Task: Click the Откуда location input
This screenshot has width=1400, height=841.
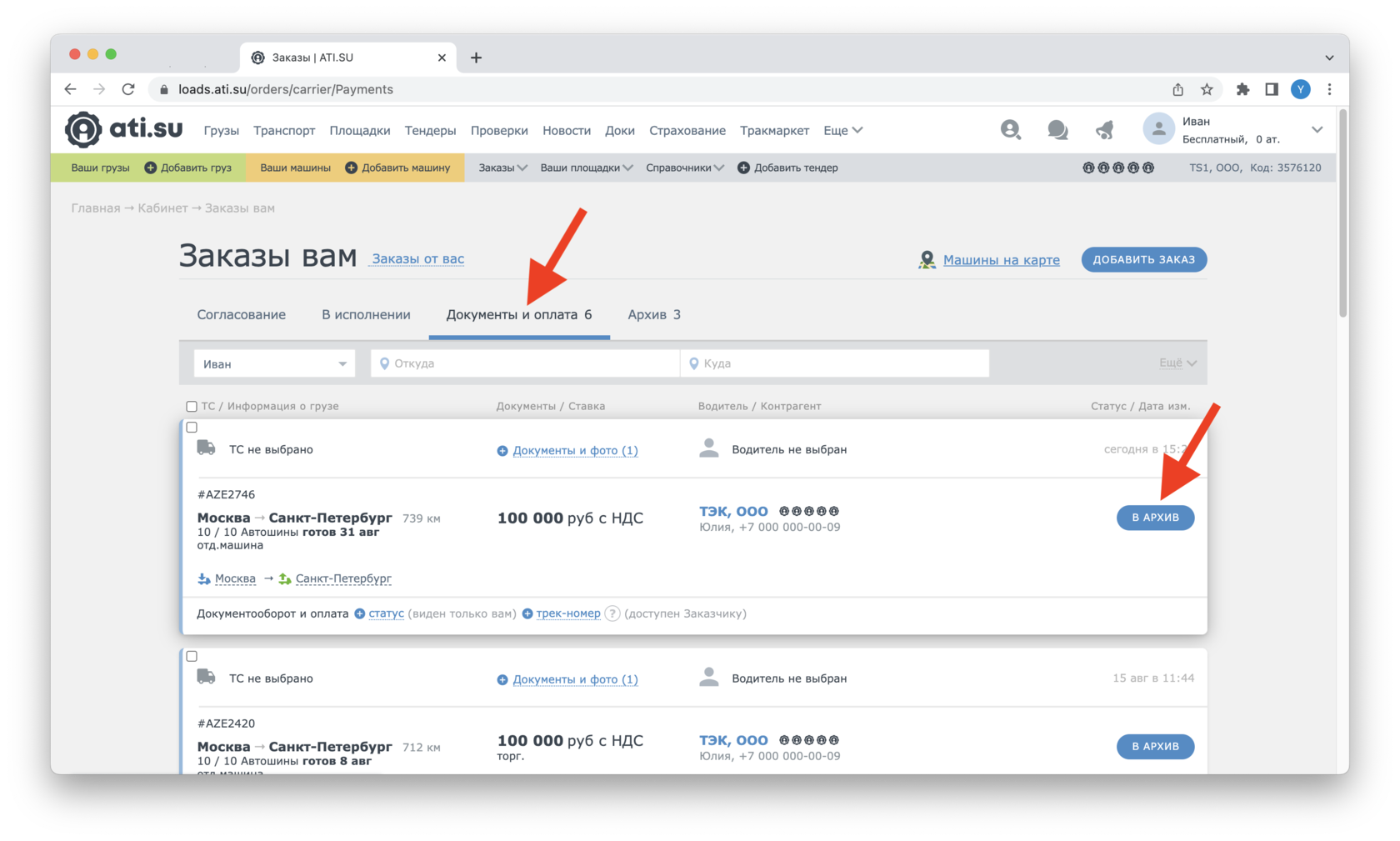Action: click(526, 363)
